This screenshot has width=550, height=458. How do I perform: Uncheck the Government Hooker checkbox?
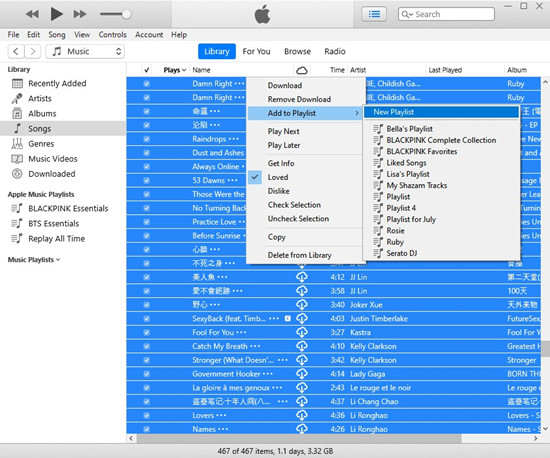point(147,374)
